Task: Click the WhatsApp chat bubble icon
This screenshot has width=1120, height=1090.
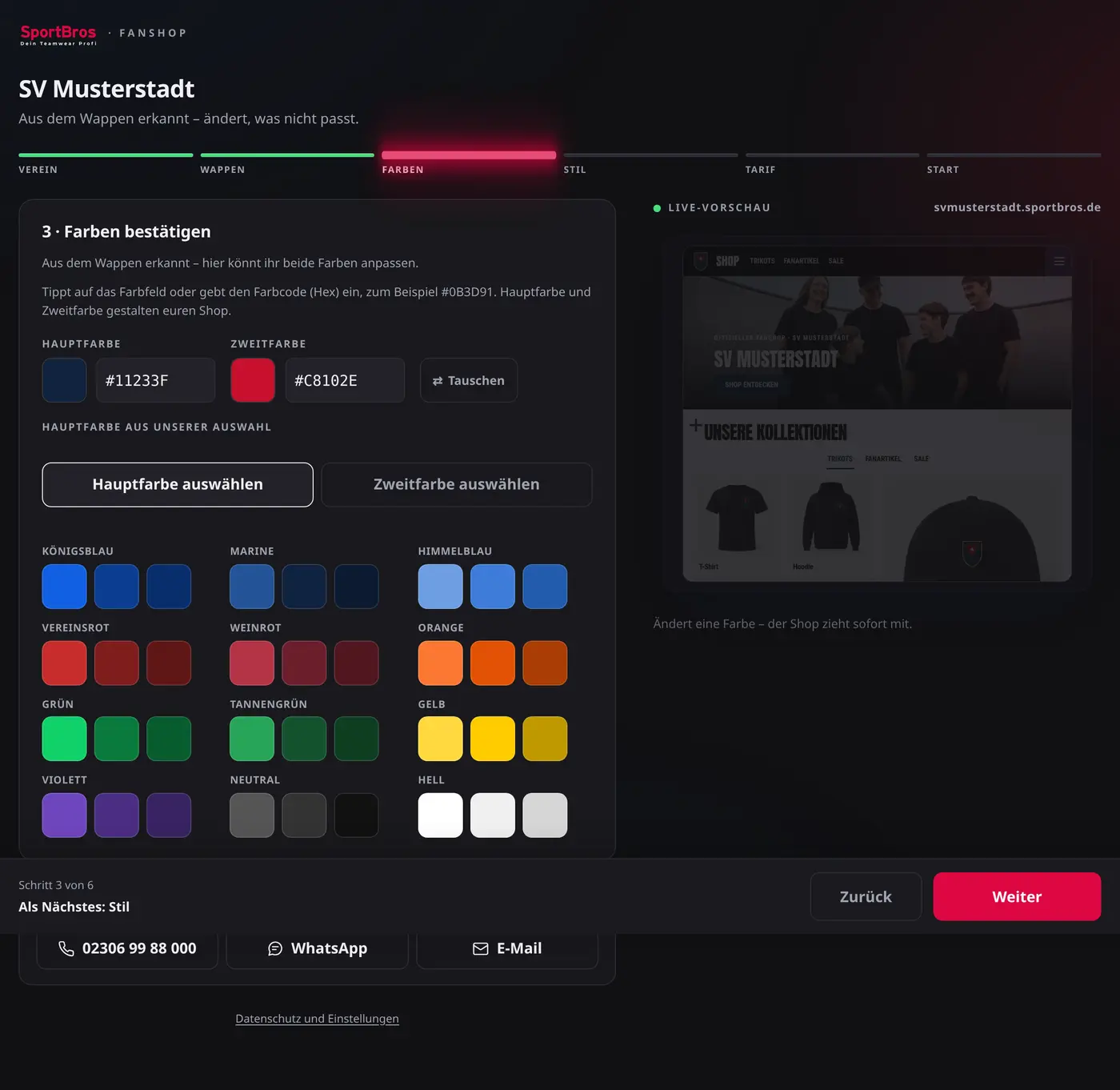Action: (x=275, y=948)
